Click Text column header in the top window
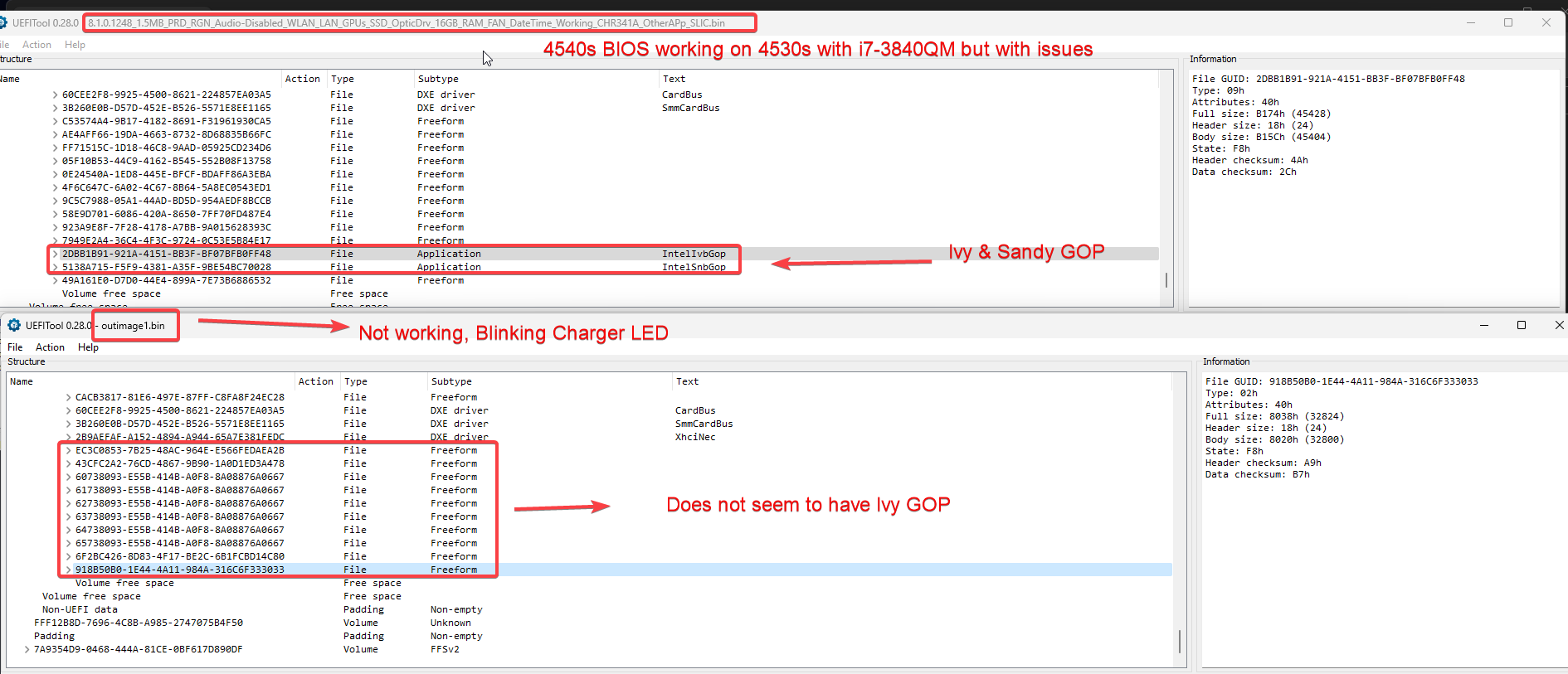The height and width of the screenshot is (674, 1568). pyautogui.click(x=674, y=79)
